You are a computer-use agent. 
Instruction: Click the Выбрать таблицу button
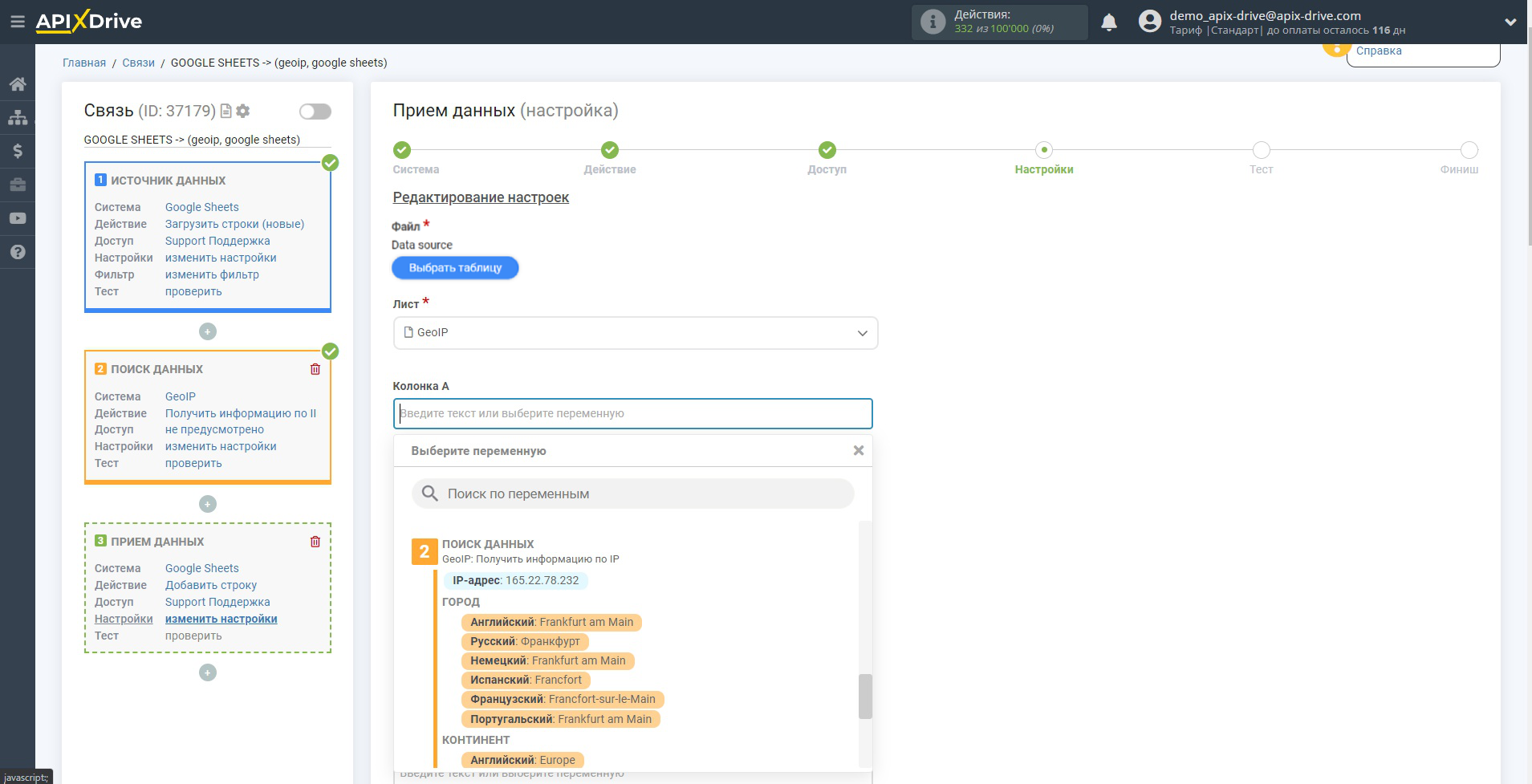(x=455, y=268)
